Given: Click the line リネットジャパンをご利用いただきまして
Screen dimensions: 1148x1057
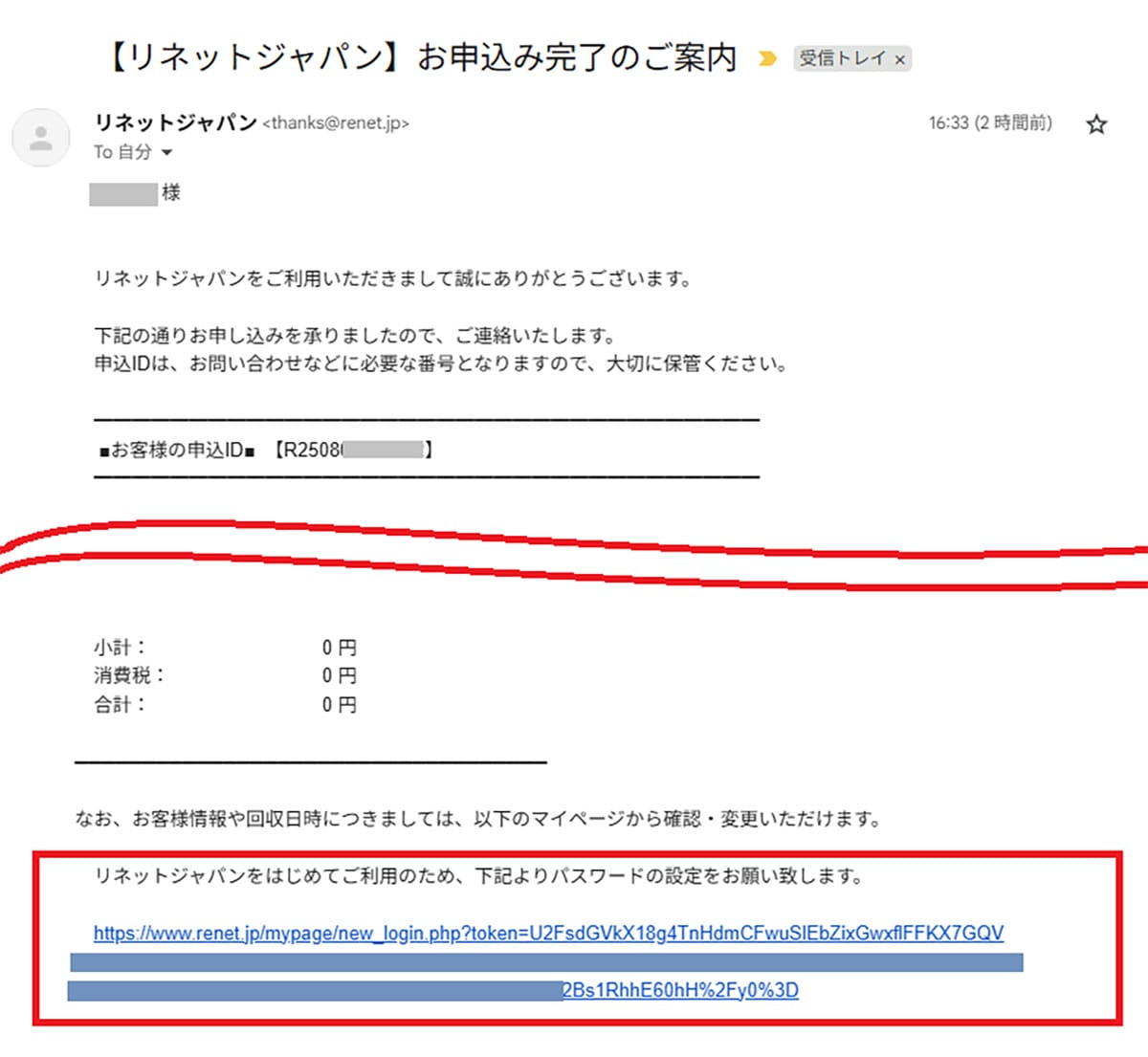Looking at the screenshot, I should click(x=392, y=279).
